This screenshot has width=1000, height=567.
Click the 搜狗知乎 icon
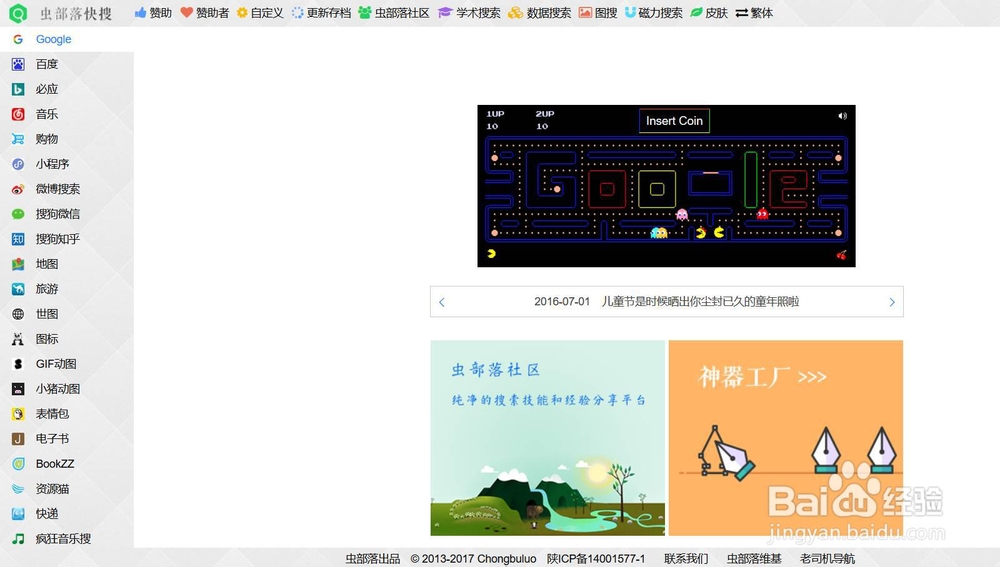tap(18, 239)
